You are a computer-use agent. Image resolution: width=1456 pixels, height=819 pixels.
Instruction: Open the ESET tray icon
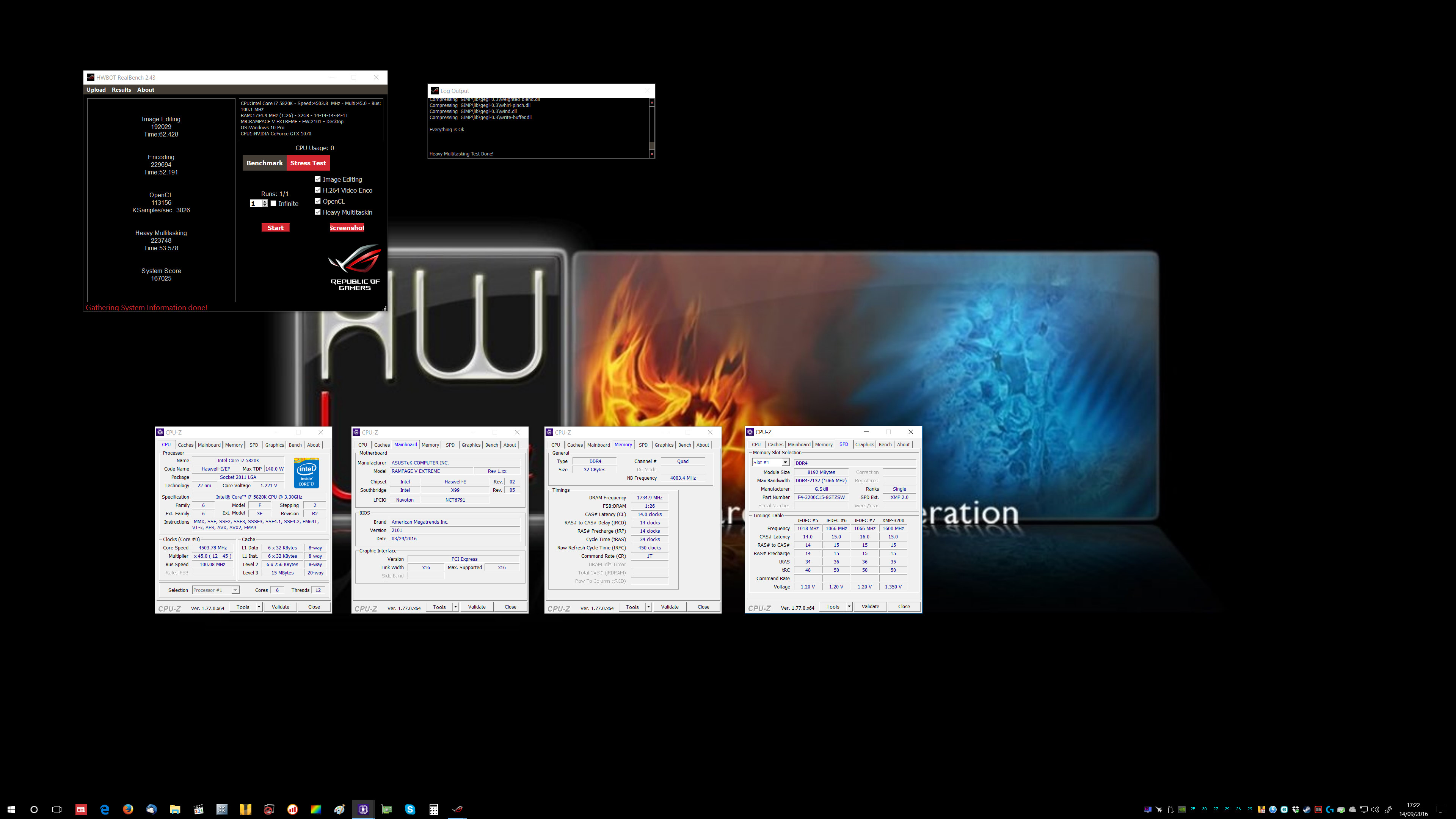(x=1284, y=810)
